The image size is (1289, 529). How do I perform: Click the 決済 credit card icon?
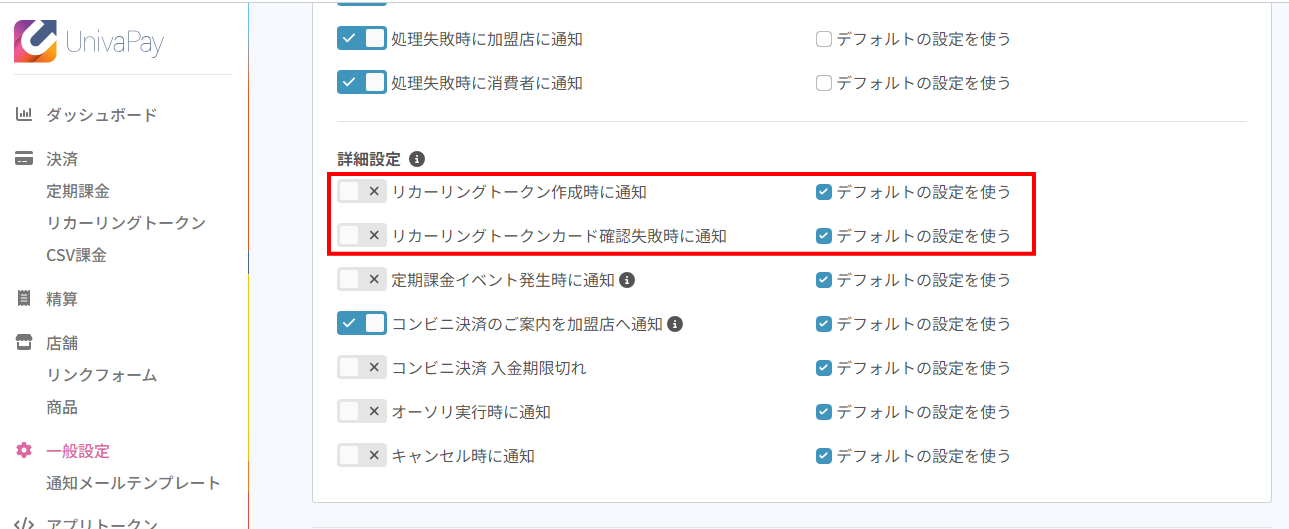click(24, 159)
